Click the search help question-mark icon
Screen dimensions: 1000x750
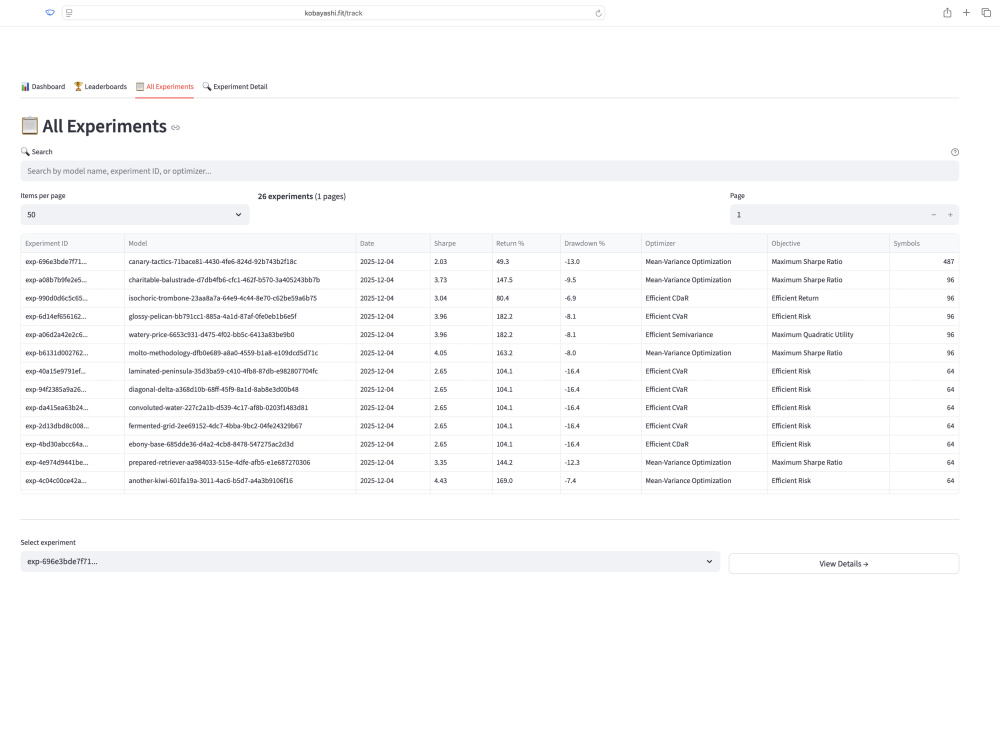(955, 152)
